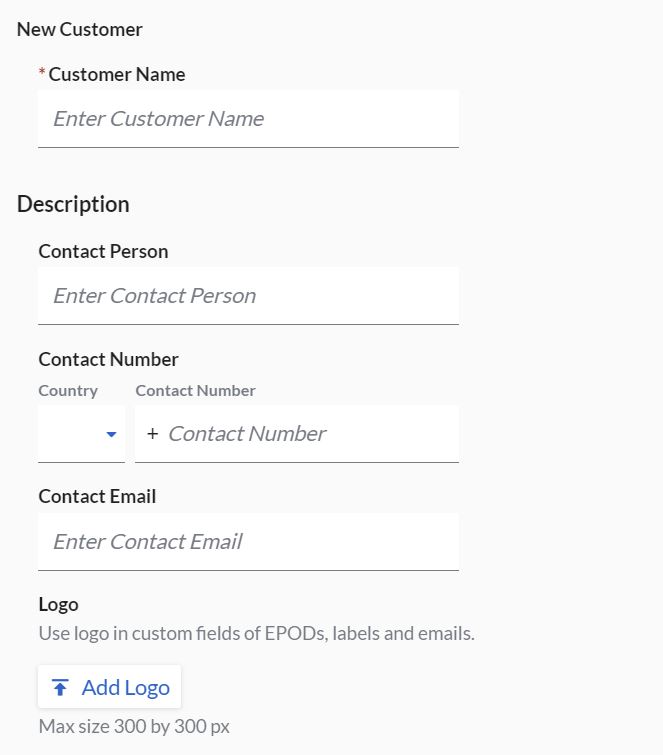Click the Contact Person label
Screen dimensions: 663x755
point(103,251)
